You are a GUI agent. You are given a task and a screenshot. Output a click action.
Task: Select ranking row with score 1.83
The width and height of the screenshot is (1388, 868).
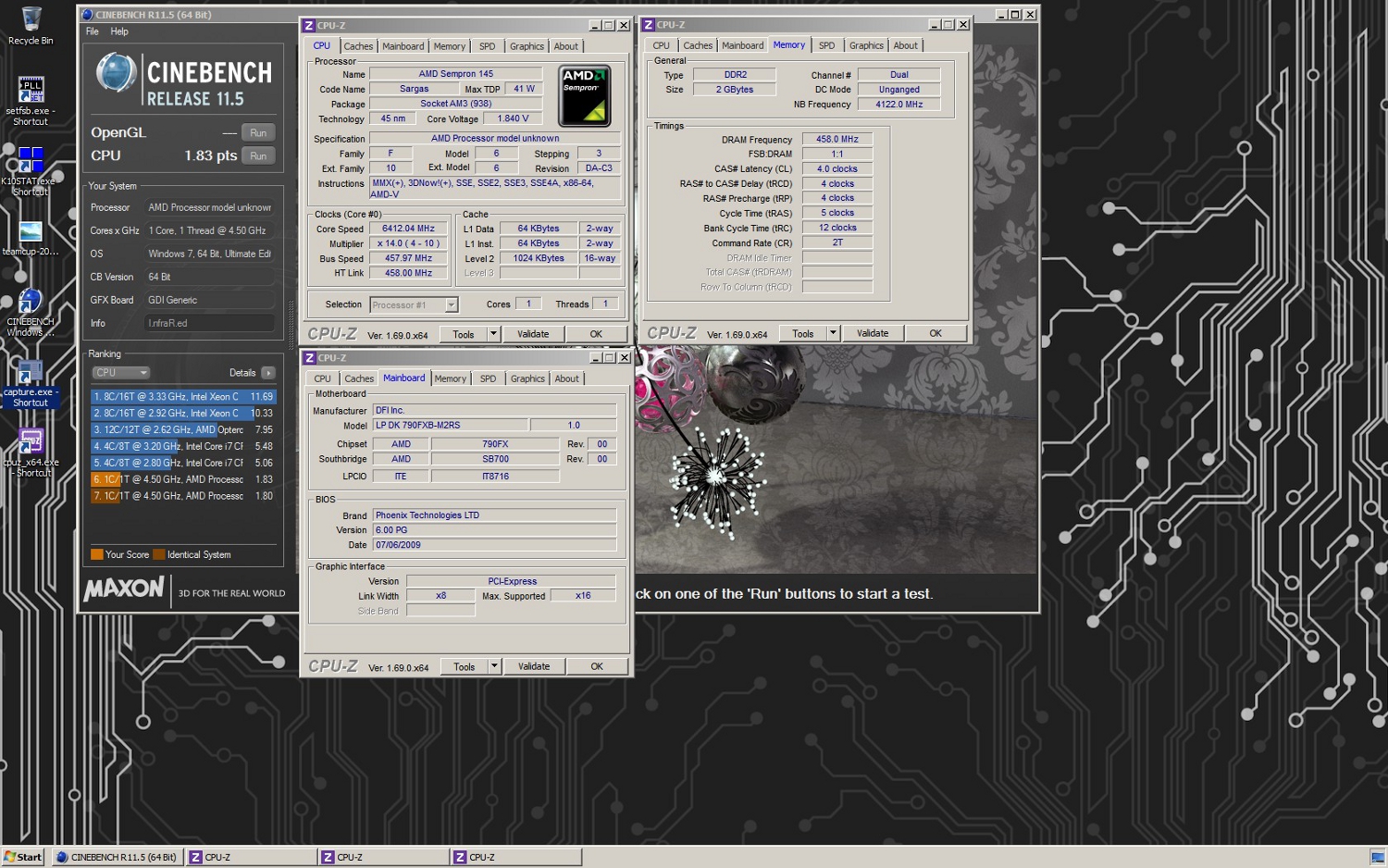182,480
